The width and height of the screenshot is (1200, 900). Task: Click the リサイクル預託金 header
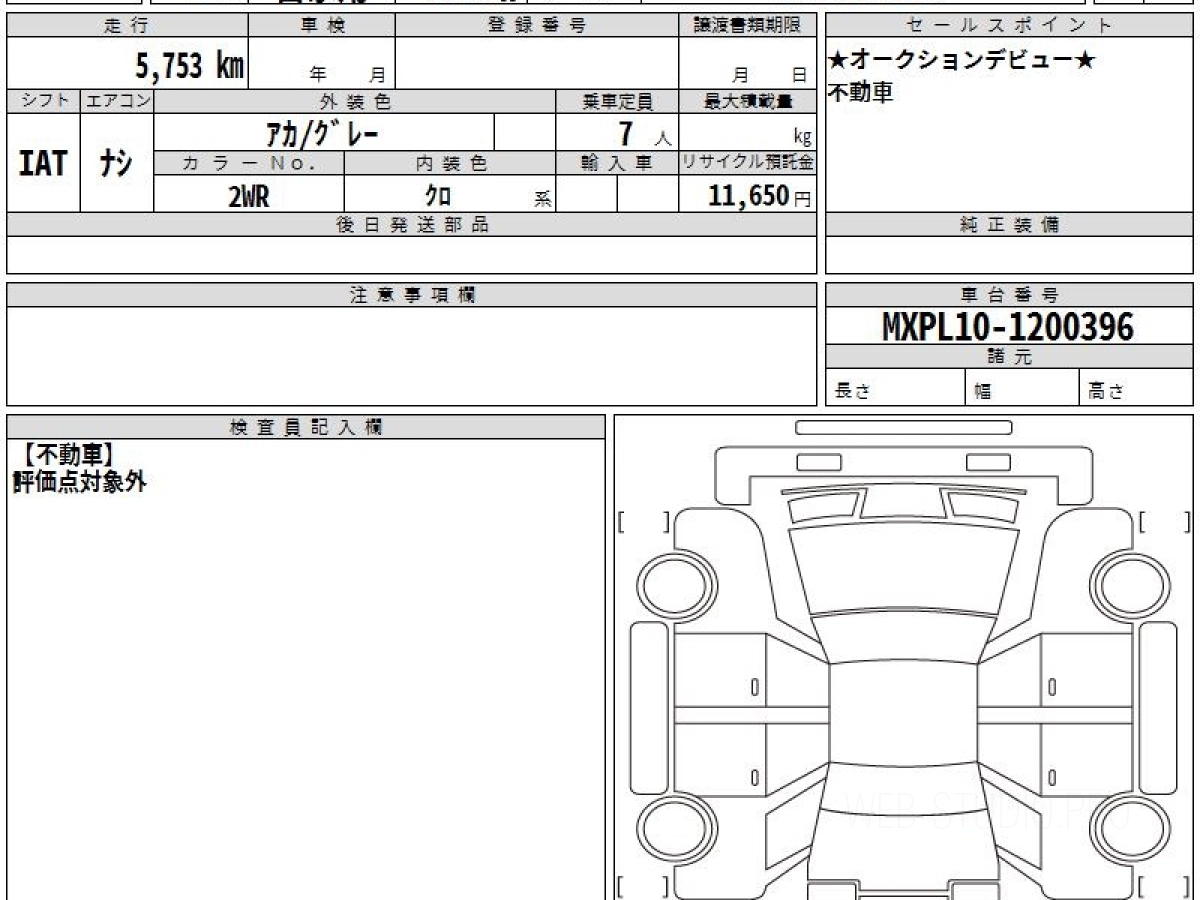747,164
